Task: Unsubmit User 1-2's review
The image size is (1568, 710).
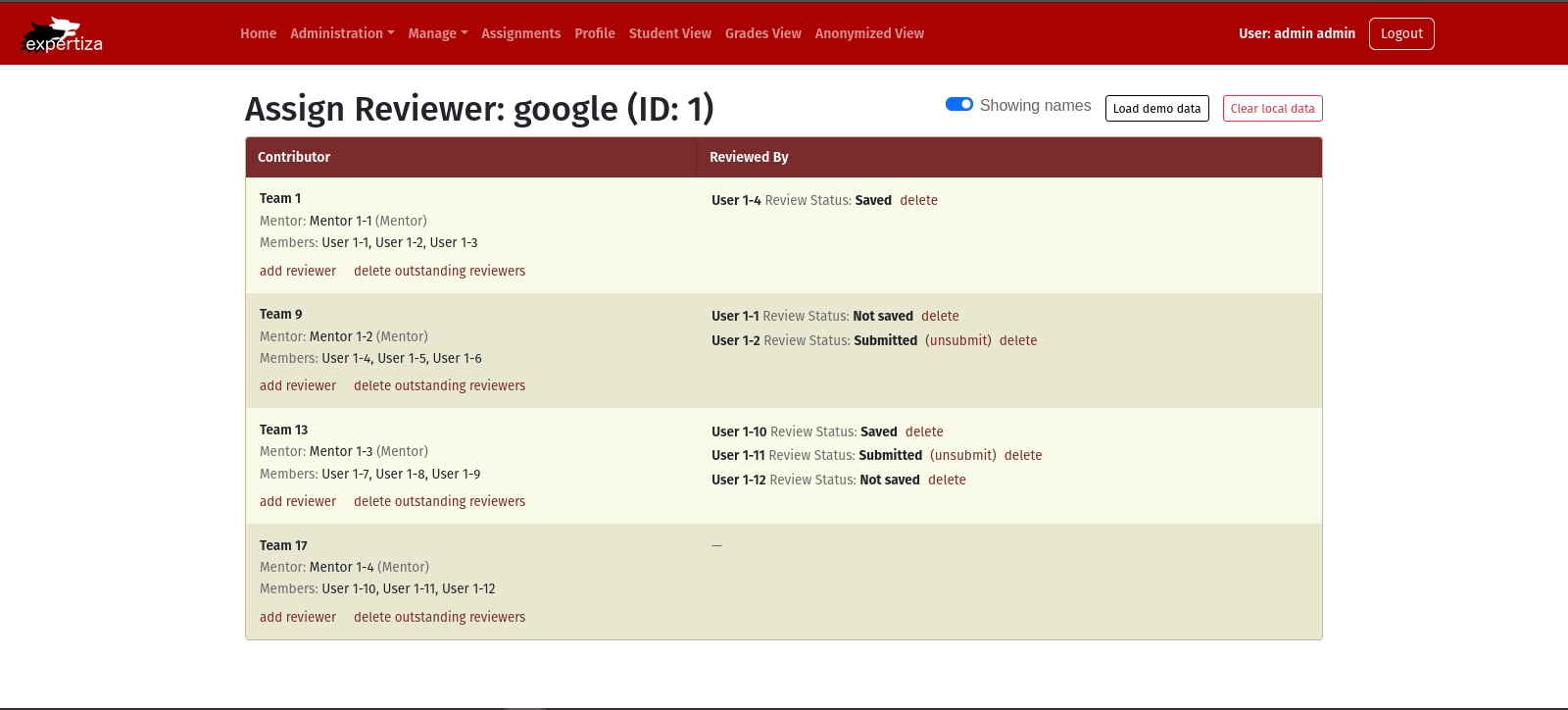Action: [957, 341]
